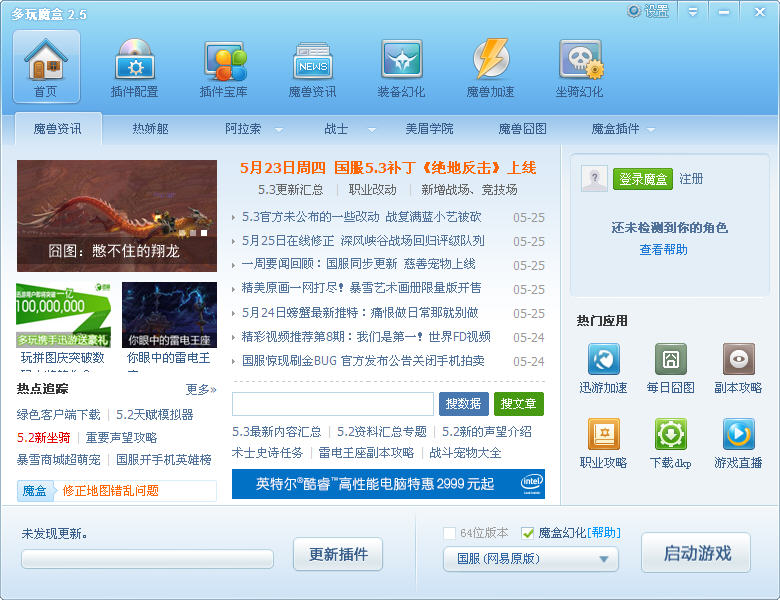The image size is (780, 600).
Task: Open the red 5.2新坐骑 link
Action: pos(44,437)
